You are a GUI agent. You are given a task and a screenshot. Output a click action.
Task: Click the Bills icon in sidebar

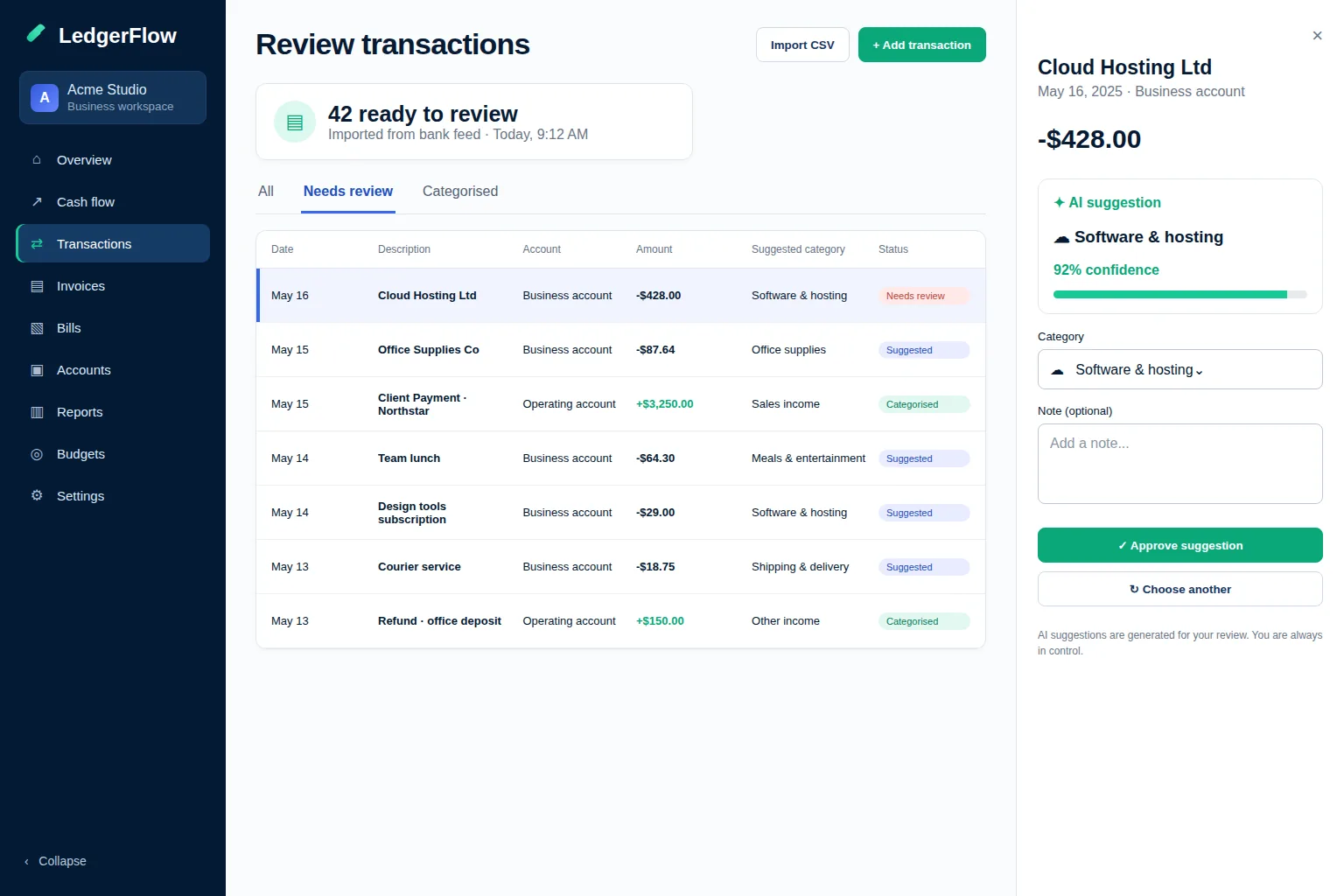click(x=37, y=328)
